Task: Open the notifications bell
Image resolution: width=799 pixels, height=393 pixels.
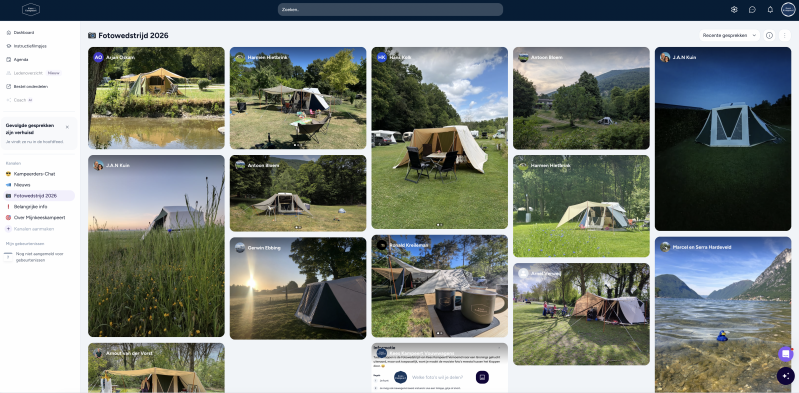Action: pyautogui.click(x=770, y=9)
